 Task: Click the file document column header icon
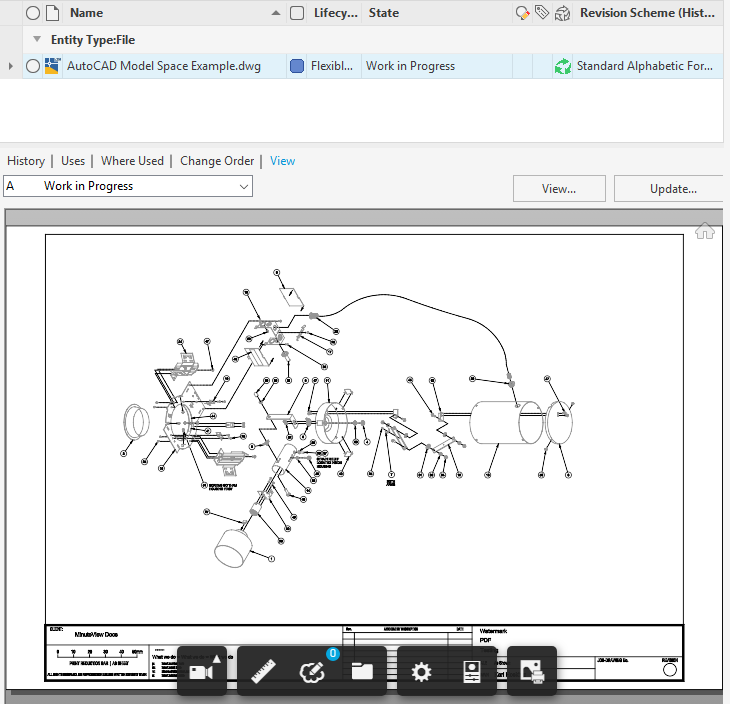[53, 13]
